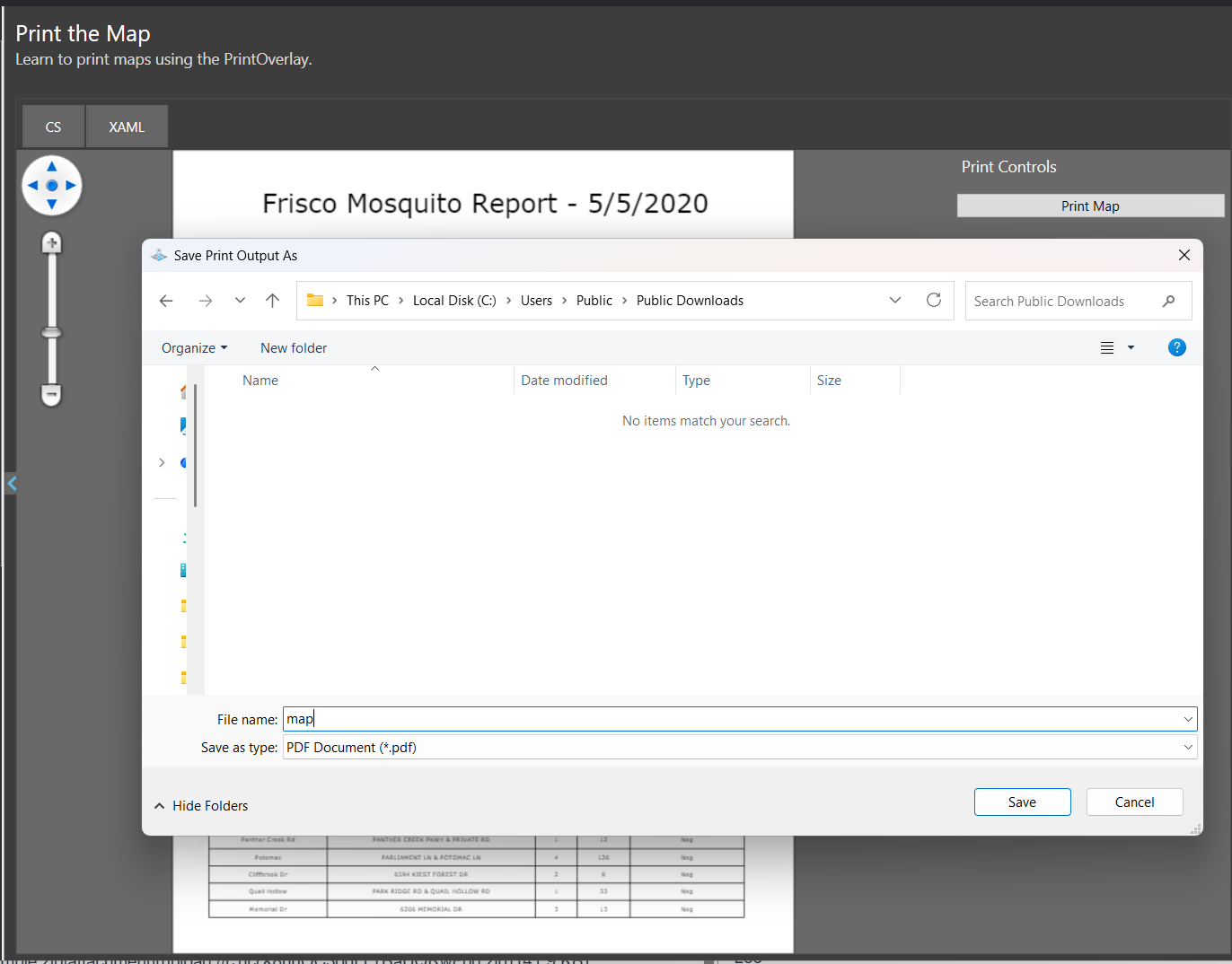The height and width of the screenshot is (964, 1232).
Task: Click the map pan down arrow
Action: [52, 205]
